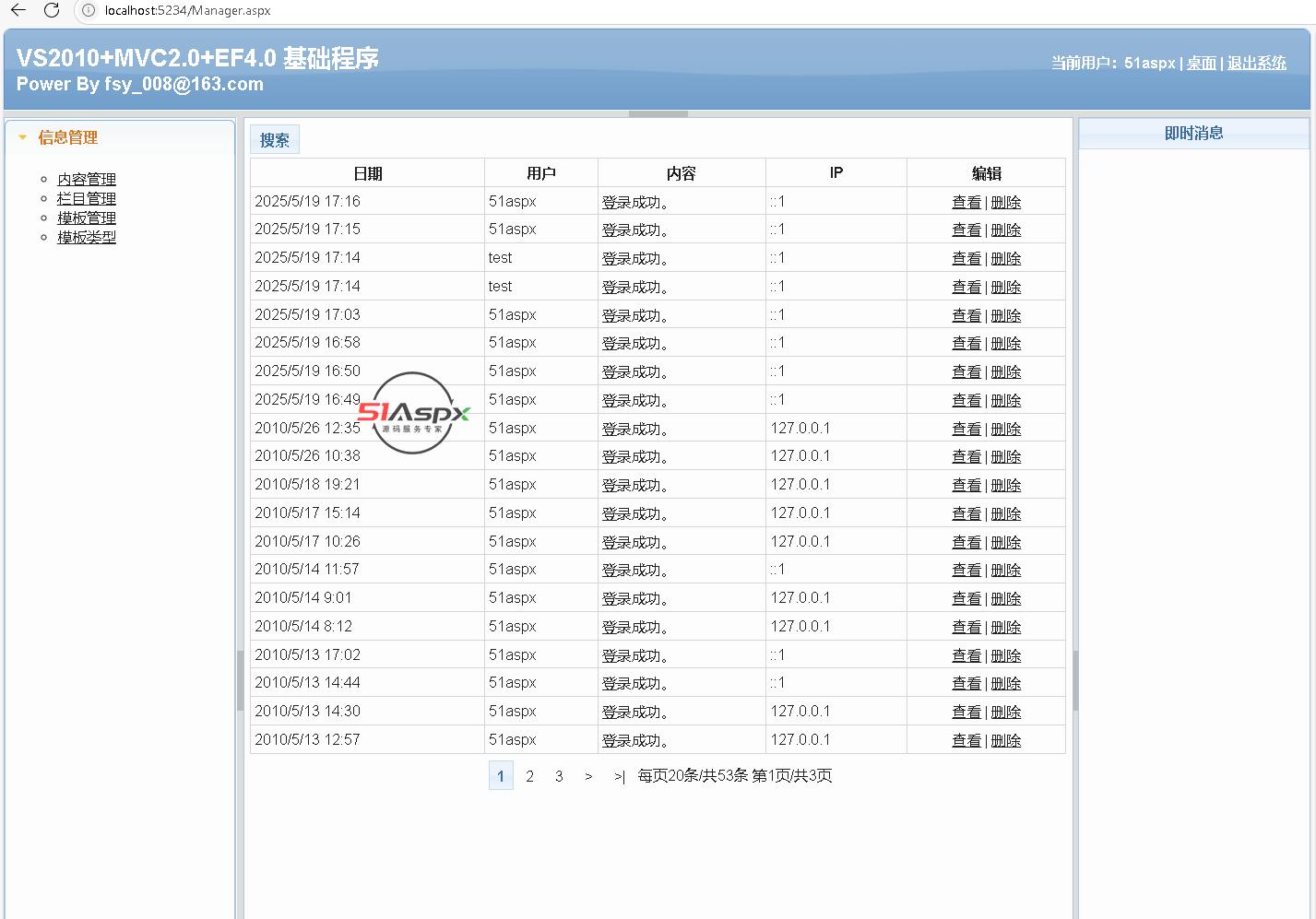Screen dimensions: 1316x919
Task: Go to page 2 of results
Action: [x=529, y=776]
